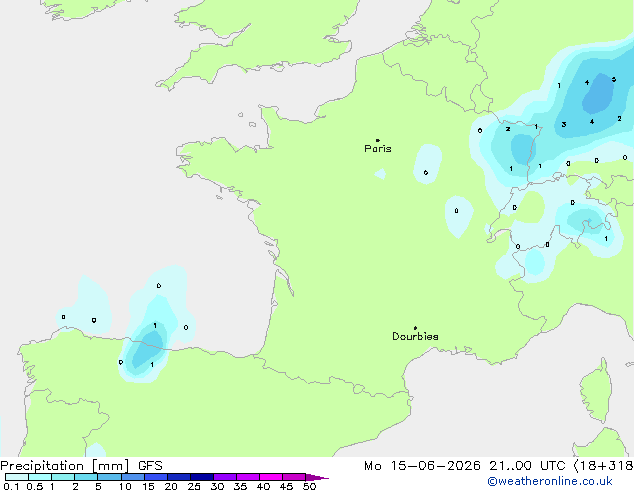Click the Paris location dot marker

[x=378, y=140]
